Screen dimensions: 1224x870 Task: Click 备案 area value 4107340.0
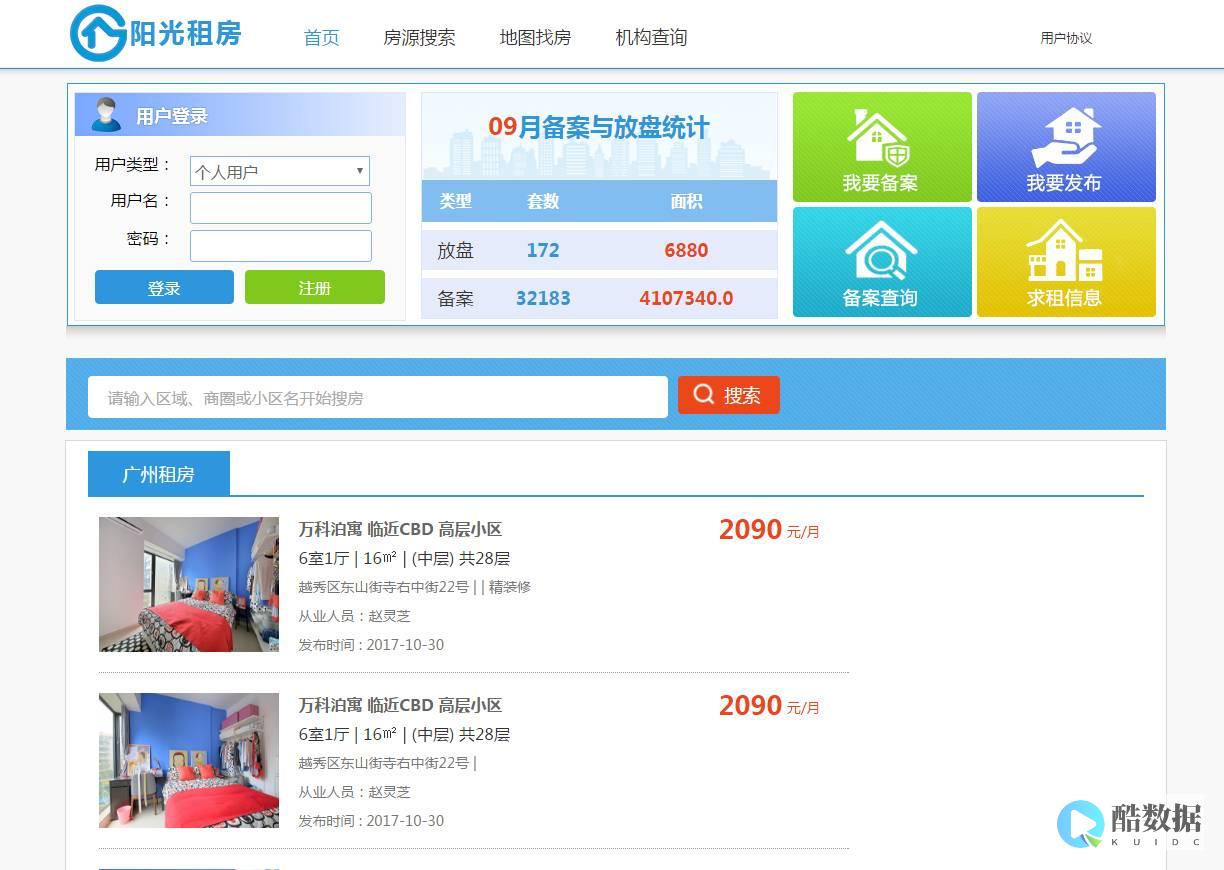pos(686,298)
